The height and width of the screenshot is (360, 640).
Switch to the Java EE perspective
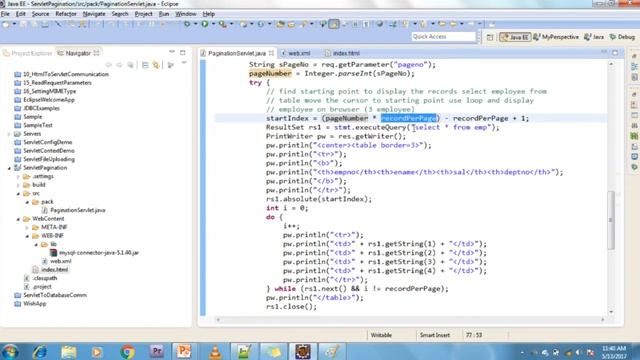tap(515, 37)
